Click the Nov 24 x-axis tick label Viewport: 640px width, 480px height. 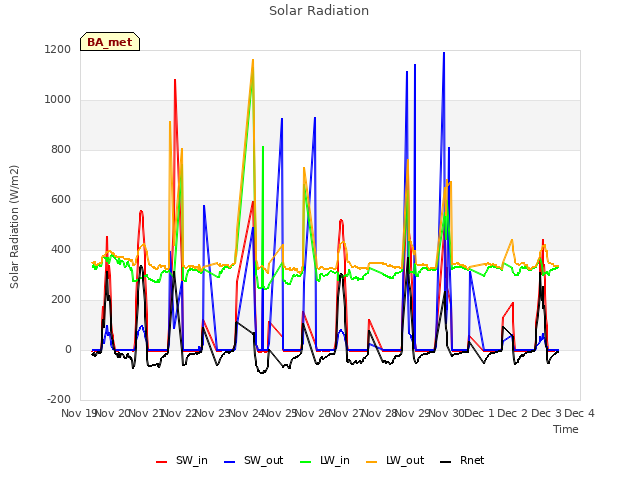247,413
